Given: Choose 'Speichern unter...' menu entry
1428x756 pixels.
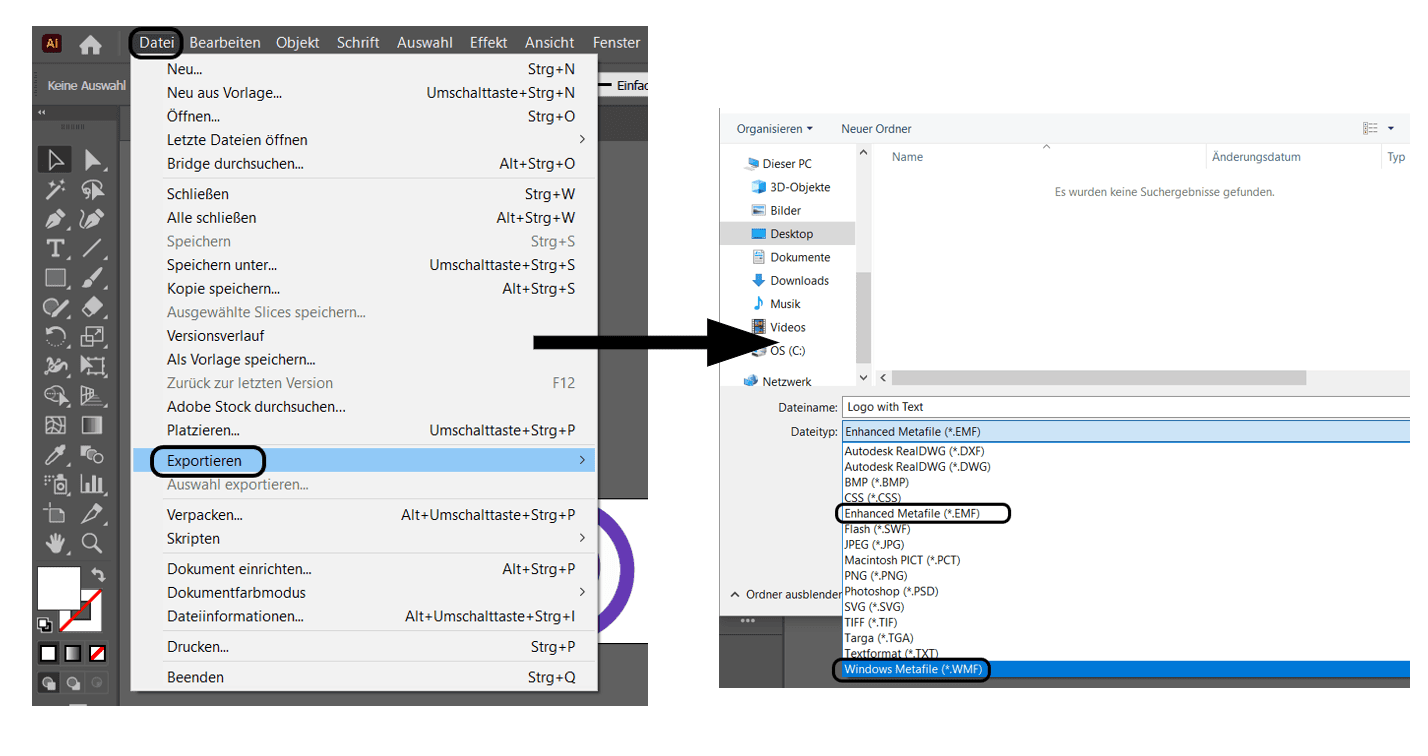Looking at the screenshot, I should [364, 265].
